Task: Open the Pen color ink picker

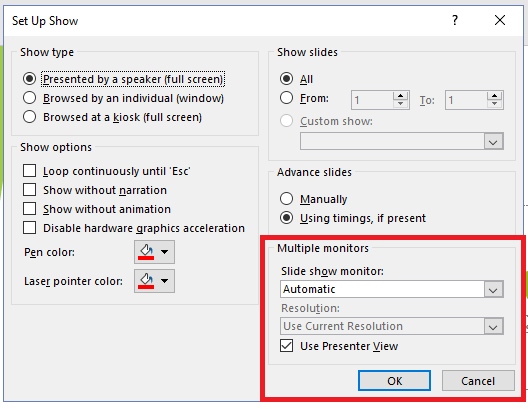Action: tap(154, 252)
